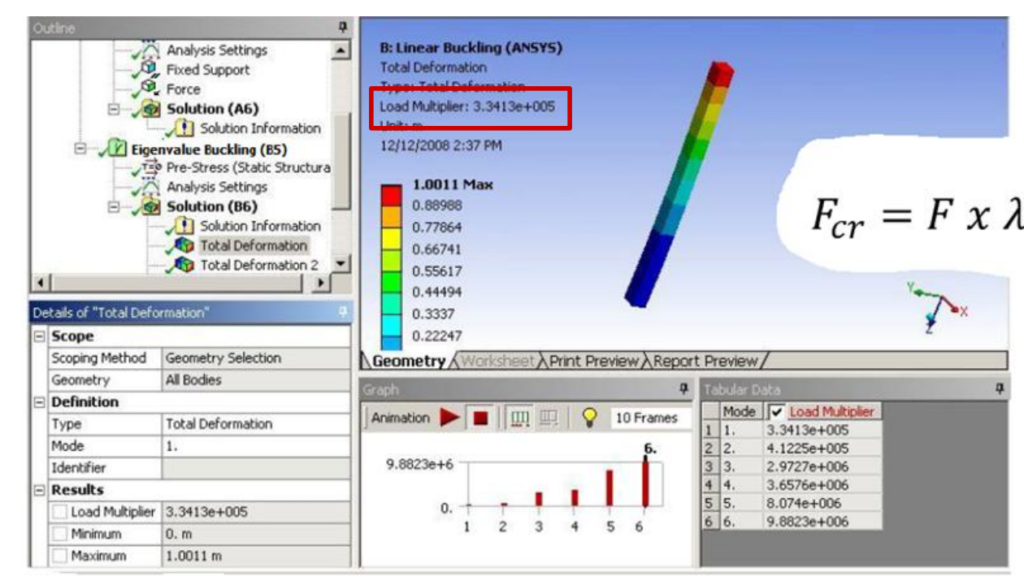Image resolution: width=1024 pixels, height=585 pixels.
Task: Check the Minimum result parameter box
Action: point(59,533)
